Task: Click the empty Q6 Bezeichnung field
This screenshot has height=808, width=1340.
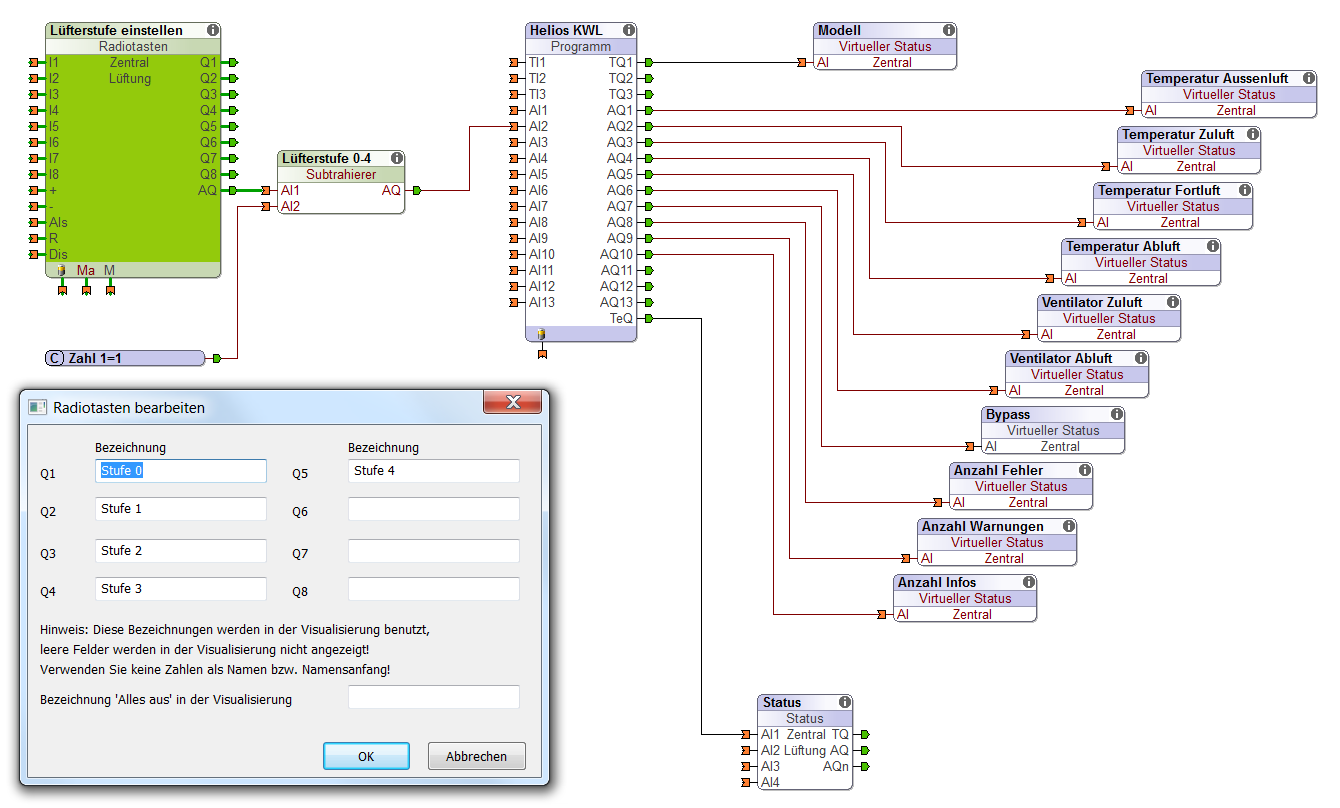Action: (433, 510)
